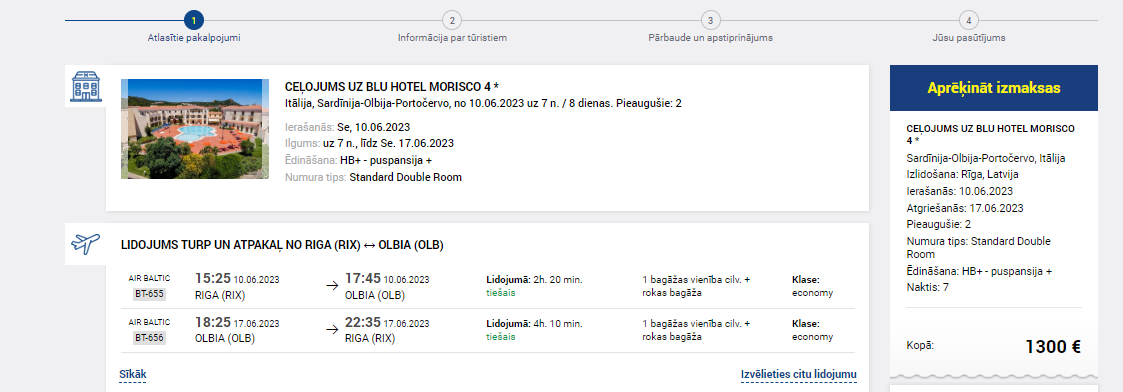
Task: Select step 3 circle Pārbaude un apstiprinājums
Action: (710, 20)
